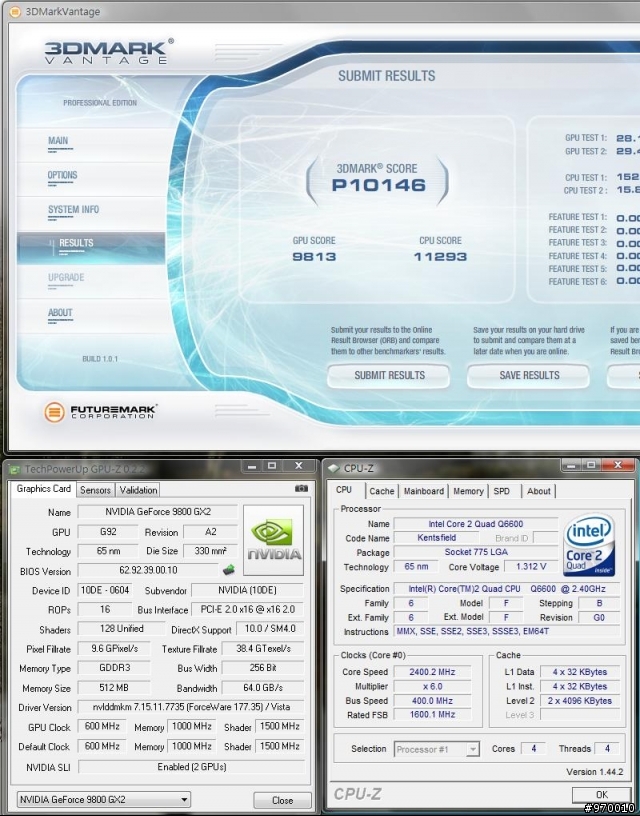Click the code name 'Kentsfield' field
640x816 pixels.
[437, 538]
